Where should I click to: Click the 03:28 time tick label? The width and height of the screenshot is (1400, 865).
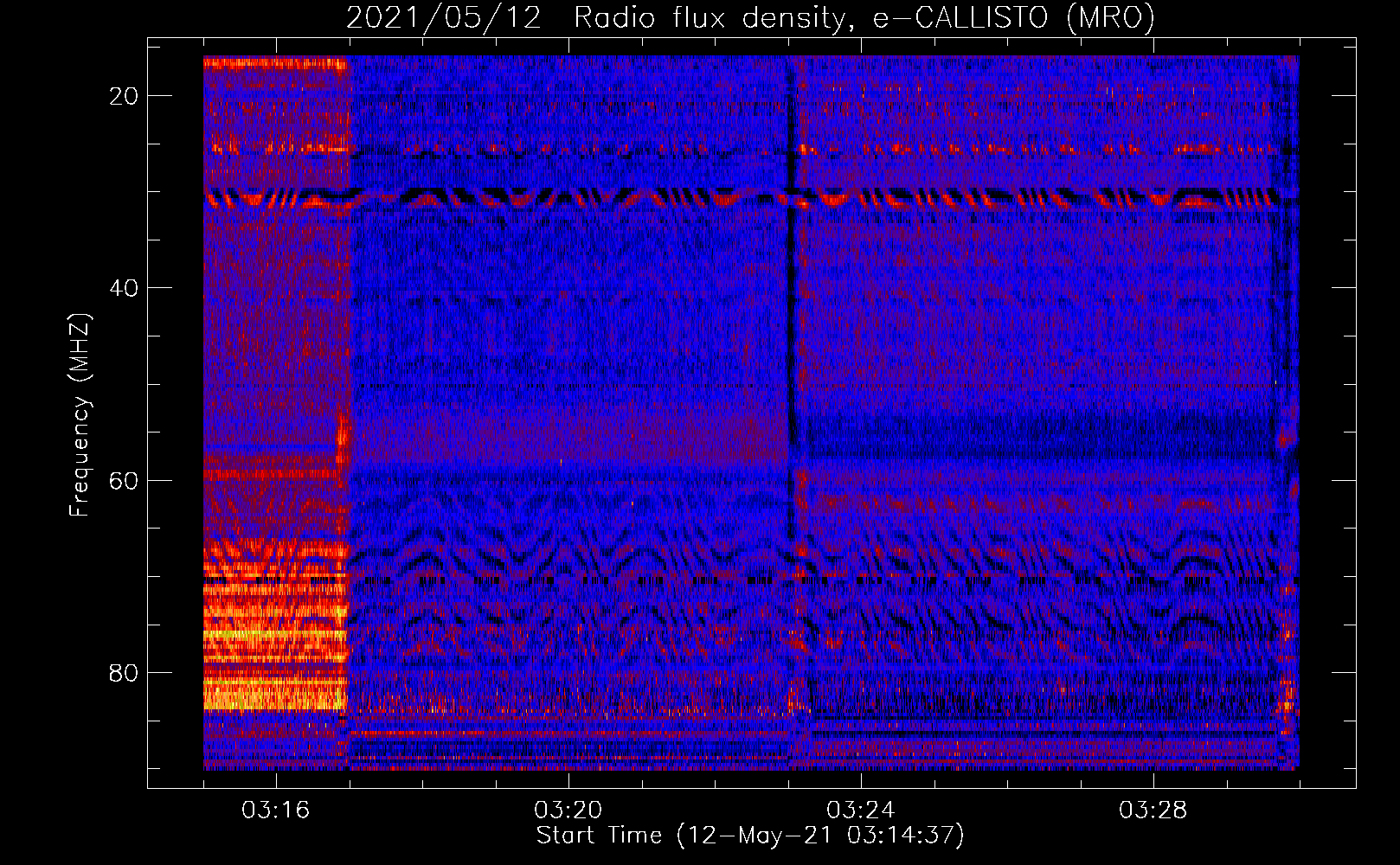[1153, 810]
